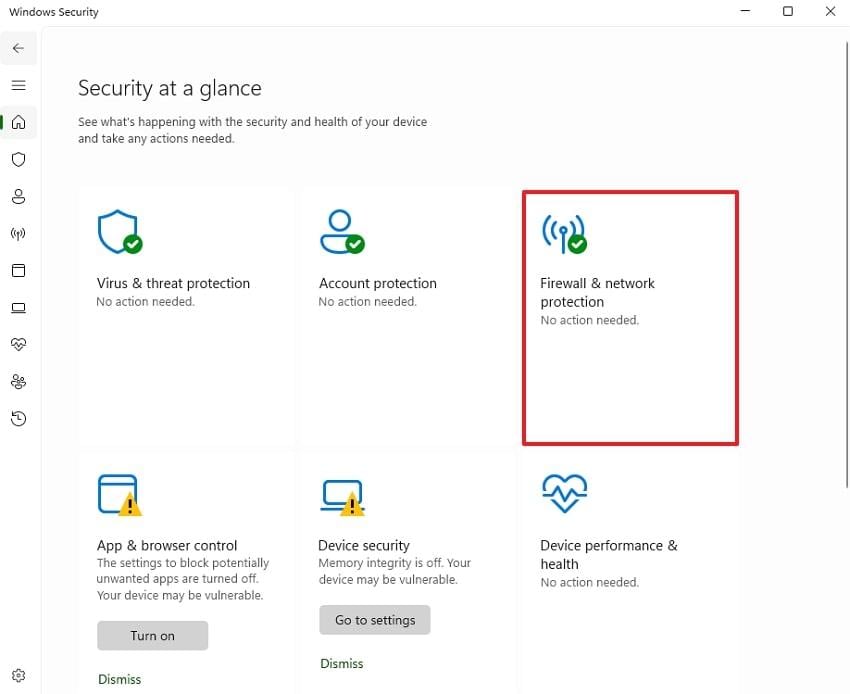Open Device performance & health heart sidebar icon

point(18,344)
